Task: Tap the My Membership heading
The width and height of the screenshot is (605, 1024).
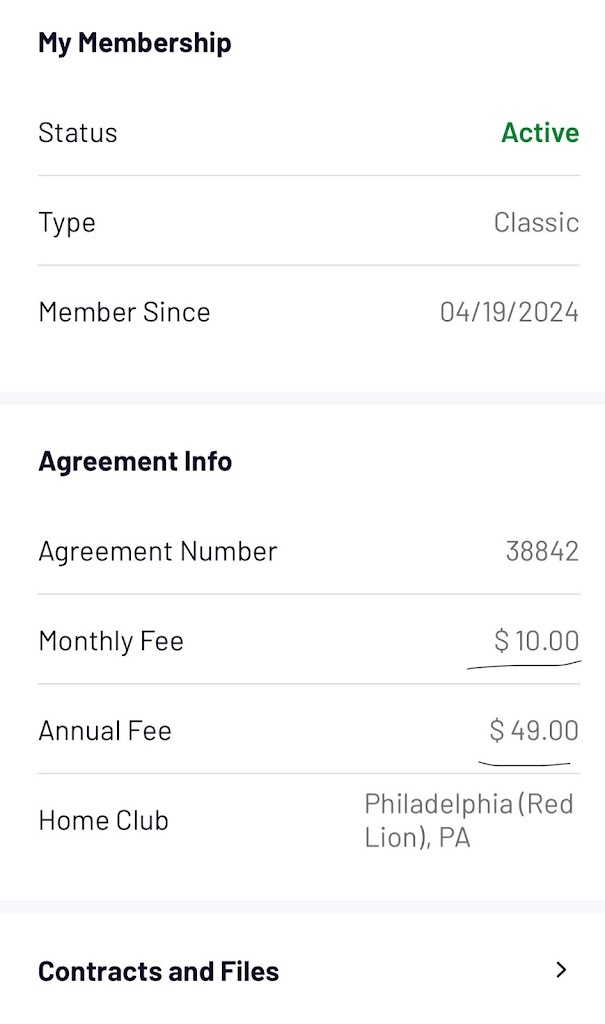Action: pos(134,43)
